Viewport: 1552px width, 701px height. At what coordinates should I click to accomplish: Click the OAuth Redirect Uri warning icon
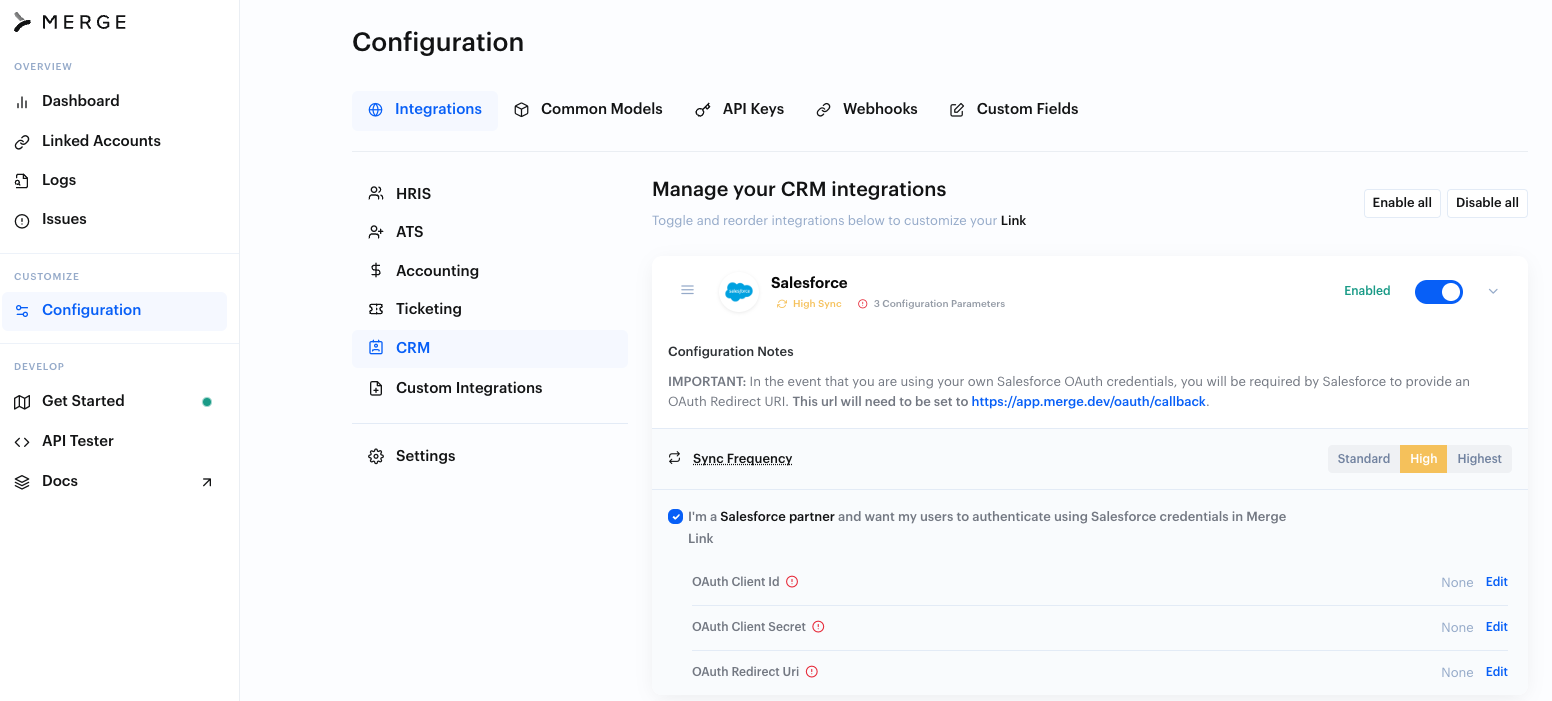[x=812, y=672]
